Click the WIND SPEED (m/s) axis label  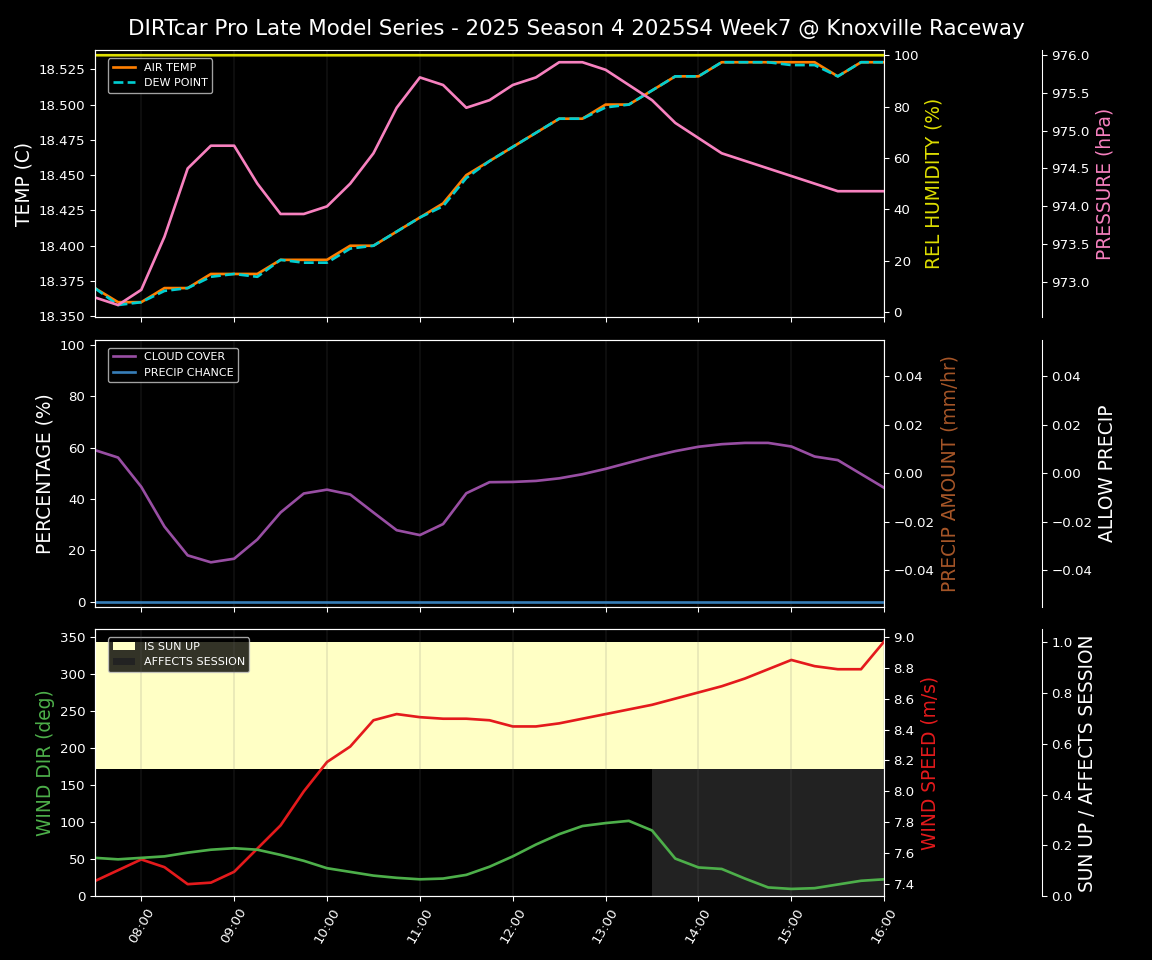point(929,762)
